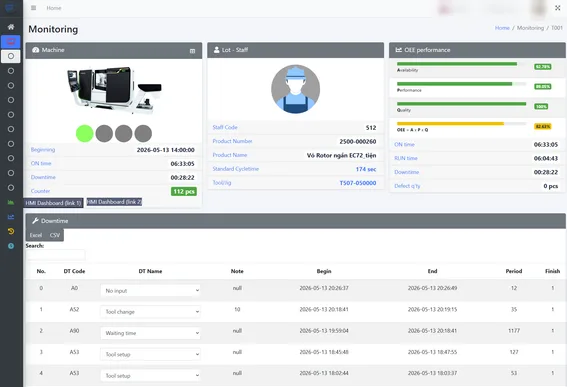Viewport: 567px width, 387px height.
Task: Sort by the 'Note' column header
Action: pos(237,271)
